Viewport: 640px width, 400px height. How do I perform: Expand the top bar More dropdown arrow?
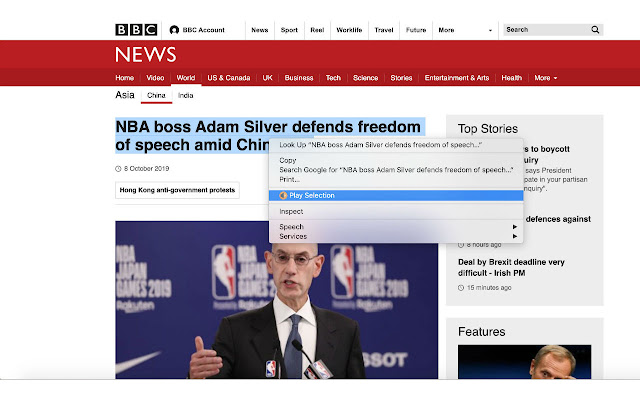[x=490, y=30]
